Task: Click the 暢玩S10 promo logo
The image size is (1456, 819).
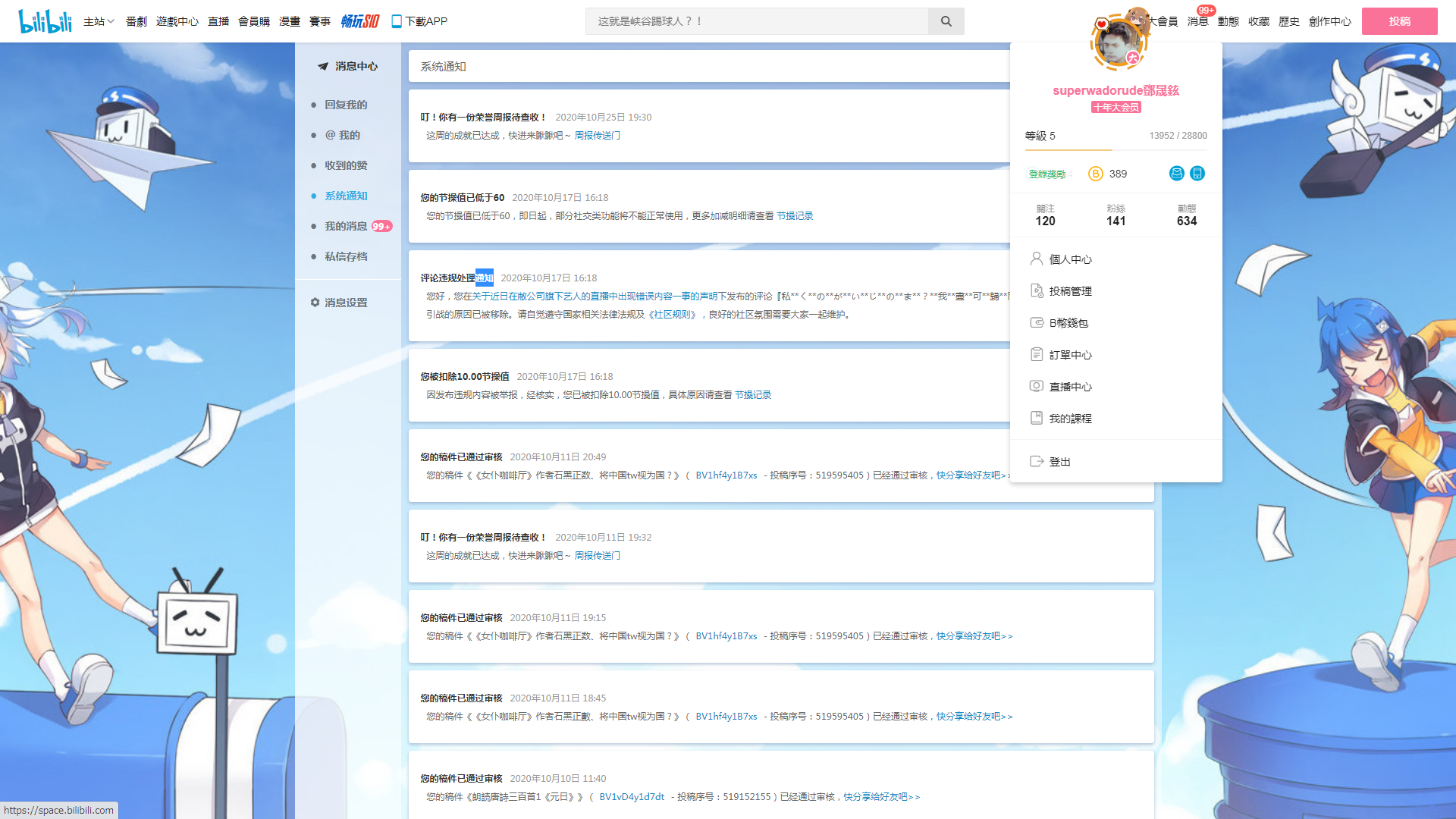Action: pyautogui.click(x=359, y=21)
